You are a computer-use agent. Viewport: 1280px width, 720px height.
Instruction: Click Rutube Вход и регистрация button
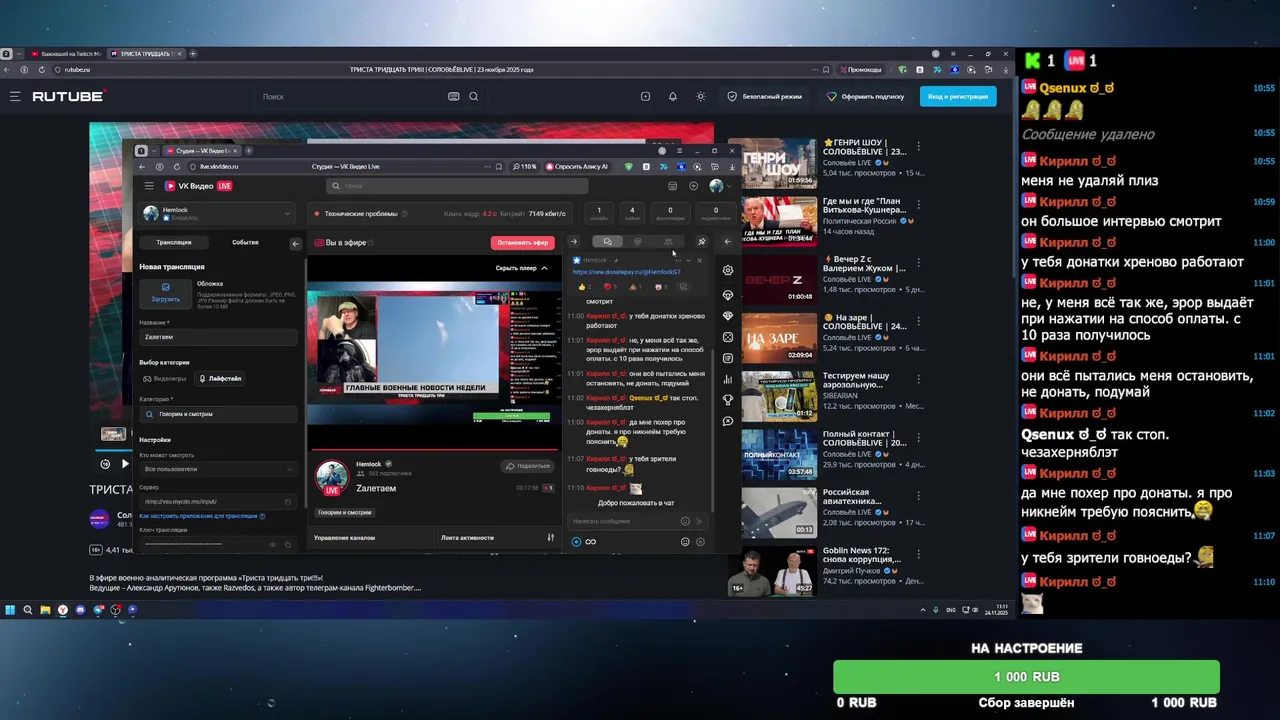(958, 97)
